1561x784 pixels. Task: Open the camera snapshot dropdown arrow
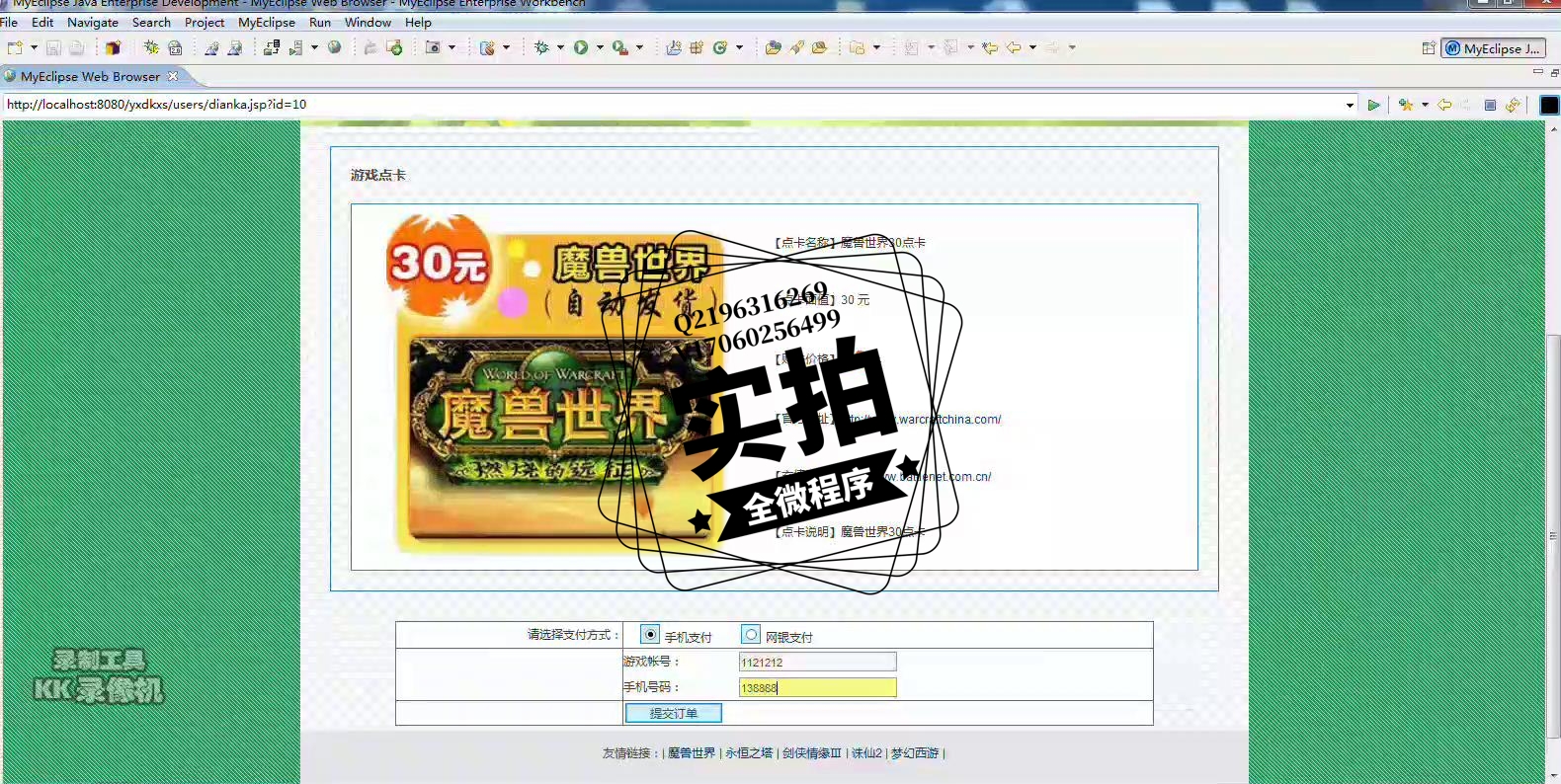pos(452,47)
